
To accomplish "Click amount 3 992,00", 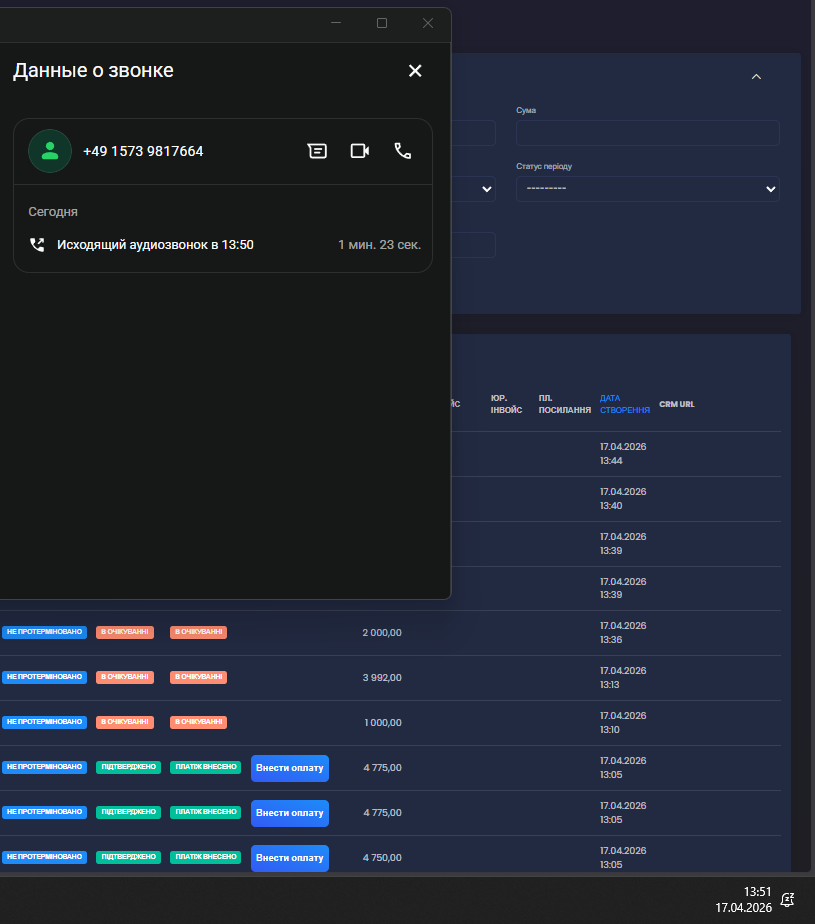I will coord(382,678).
